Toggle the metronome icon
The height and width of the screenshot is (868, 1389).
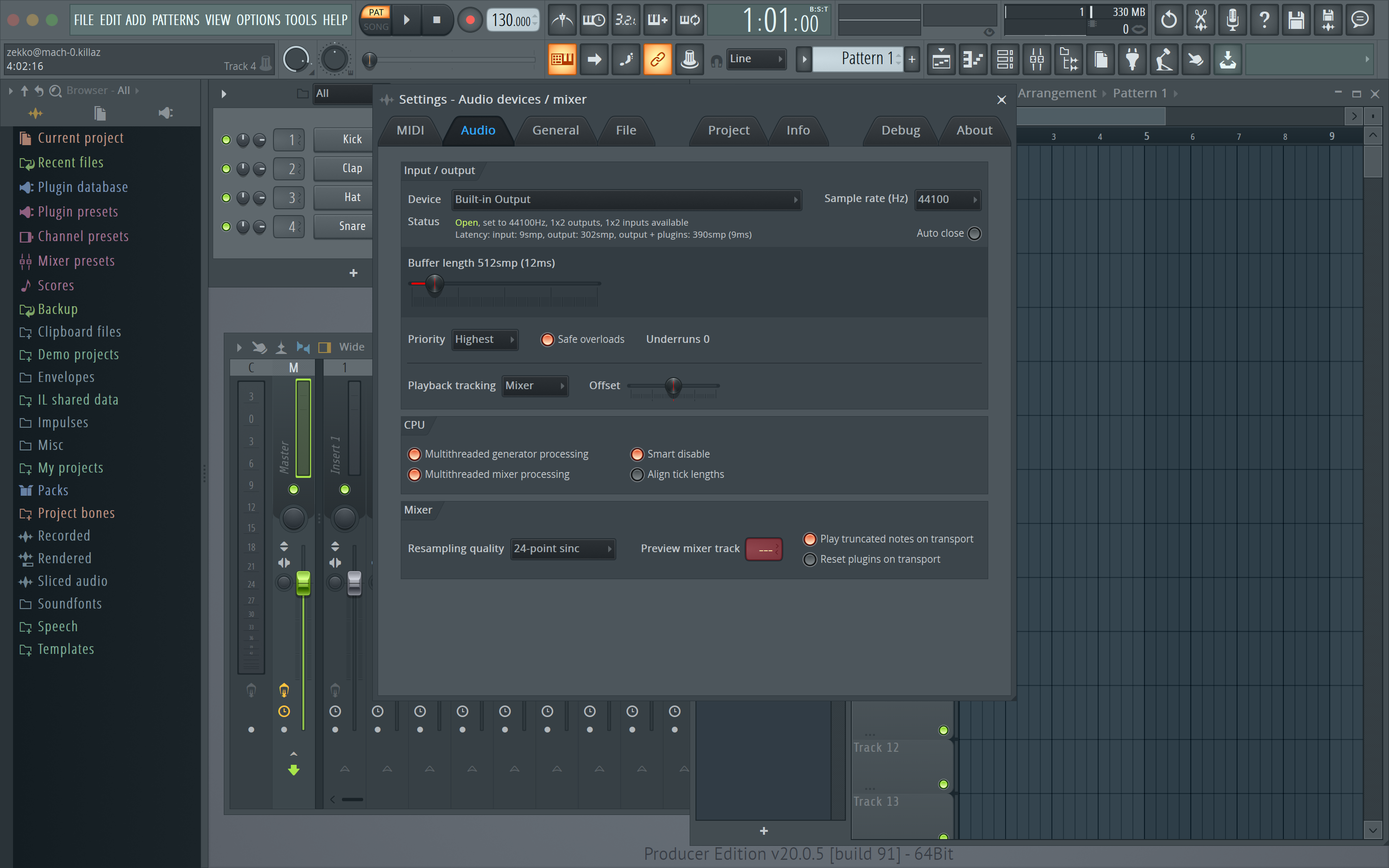click(562, 21)
